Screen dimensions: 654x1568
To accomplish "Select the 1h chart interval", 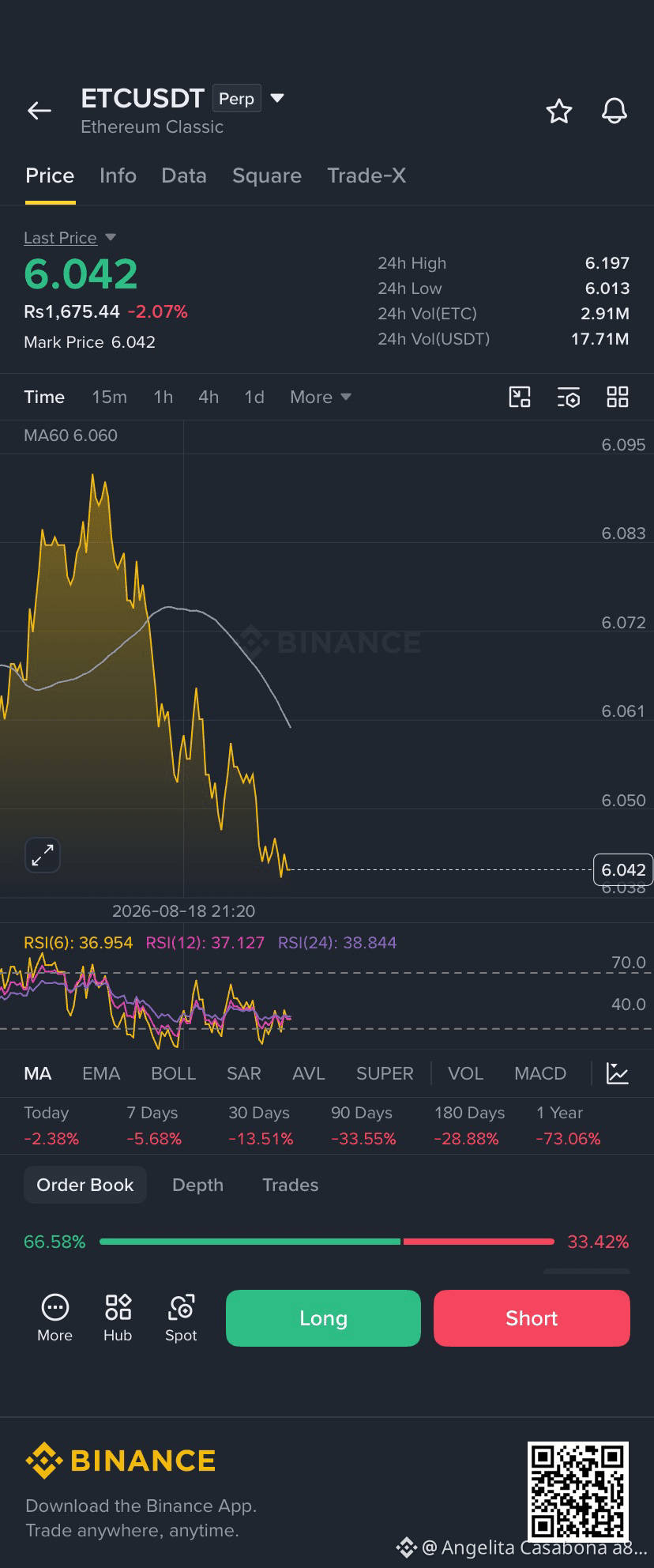I will [163, 397].
